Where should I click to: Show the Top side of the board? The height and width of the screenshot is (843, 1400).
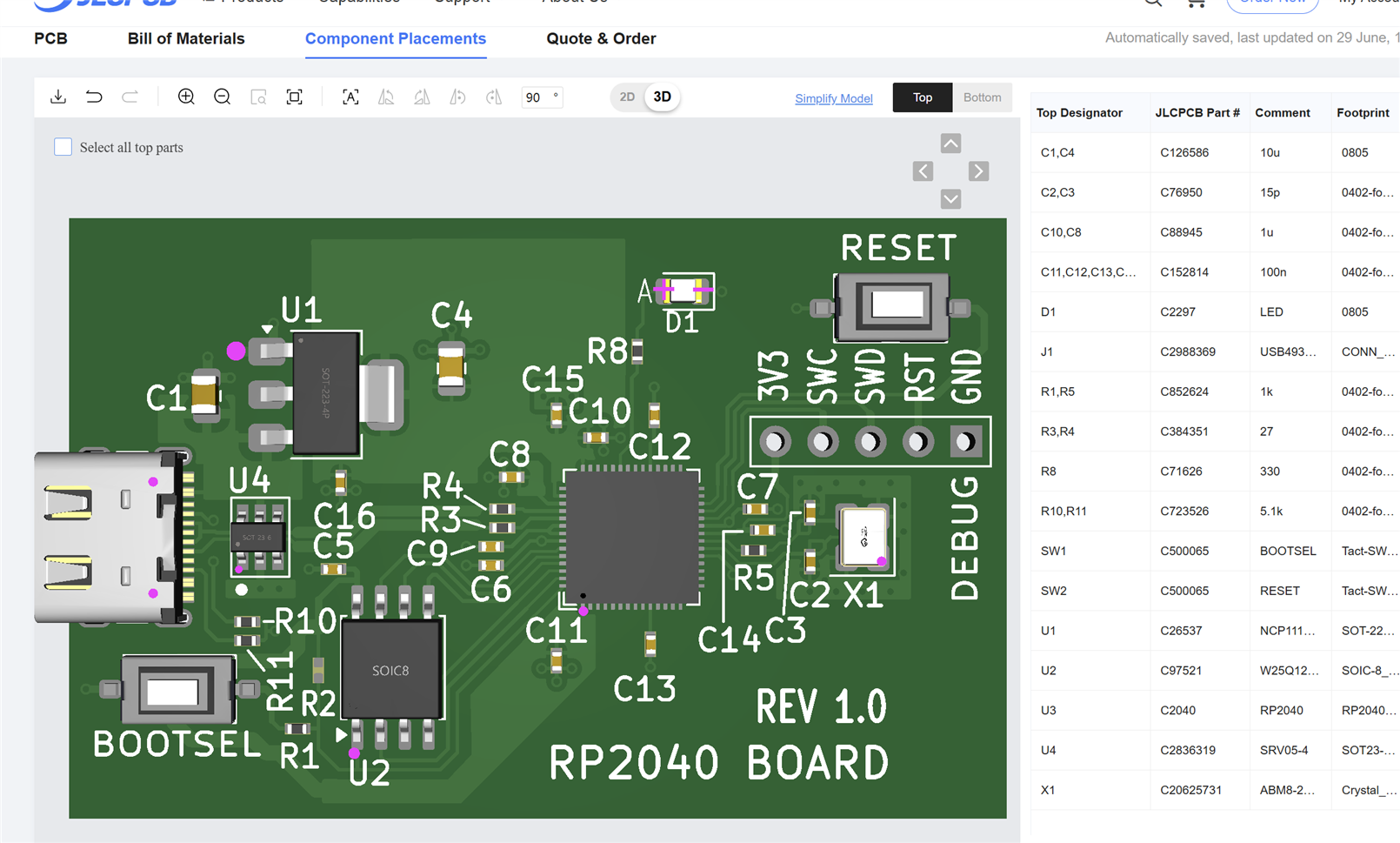(923, 97)
